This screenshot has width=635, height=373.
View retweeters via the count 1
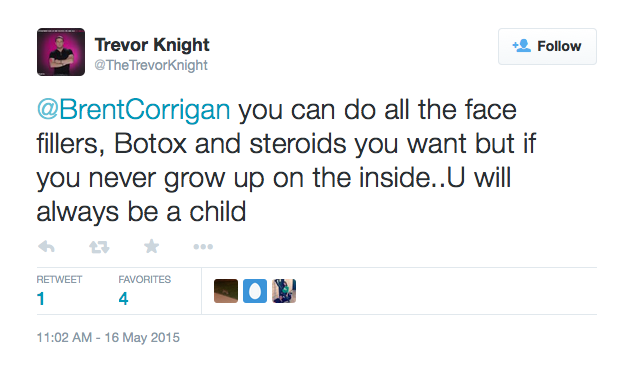40,299
